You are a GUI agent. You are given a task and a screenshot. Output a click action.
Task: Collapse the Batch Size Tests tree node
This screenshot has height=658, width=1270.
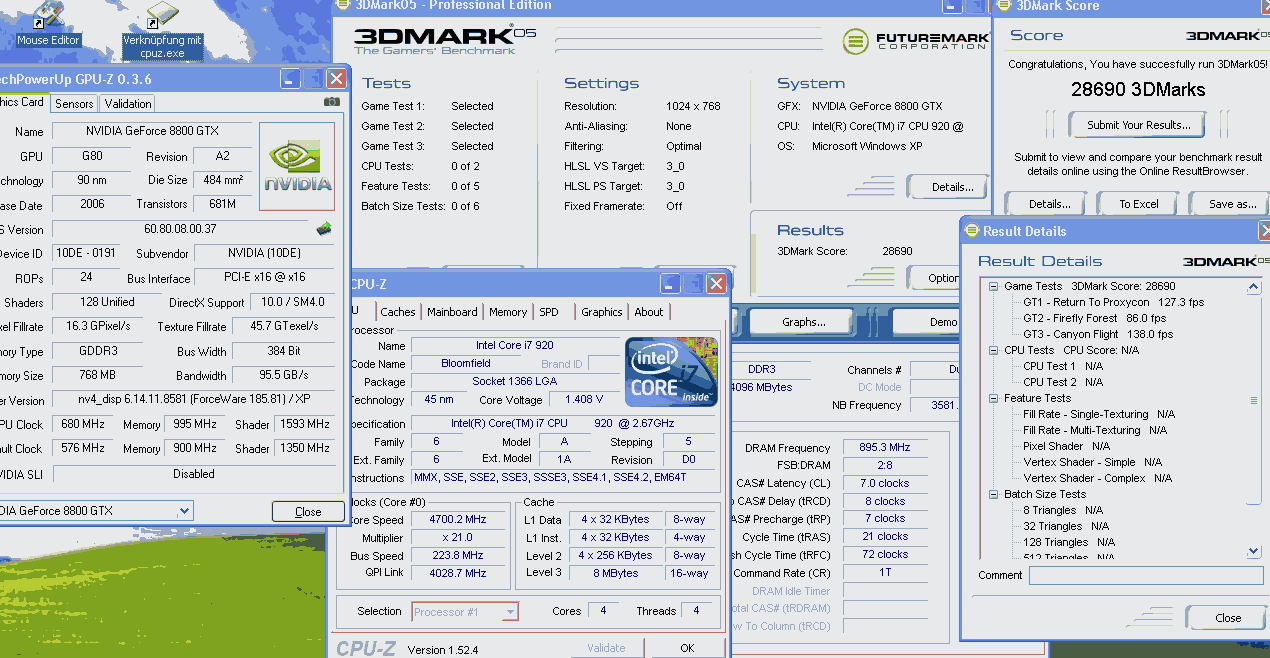coord(994,494)
